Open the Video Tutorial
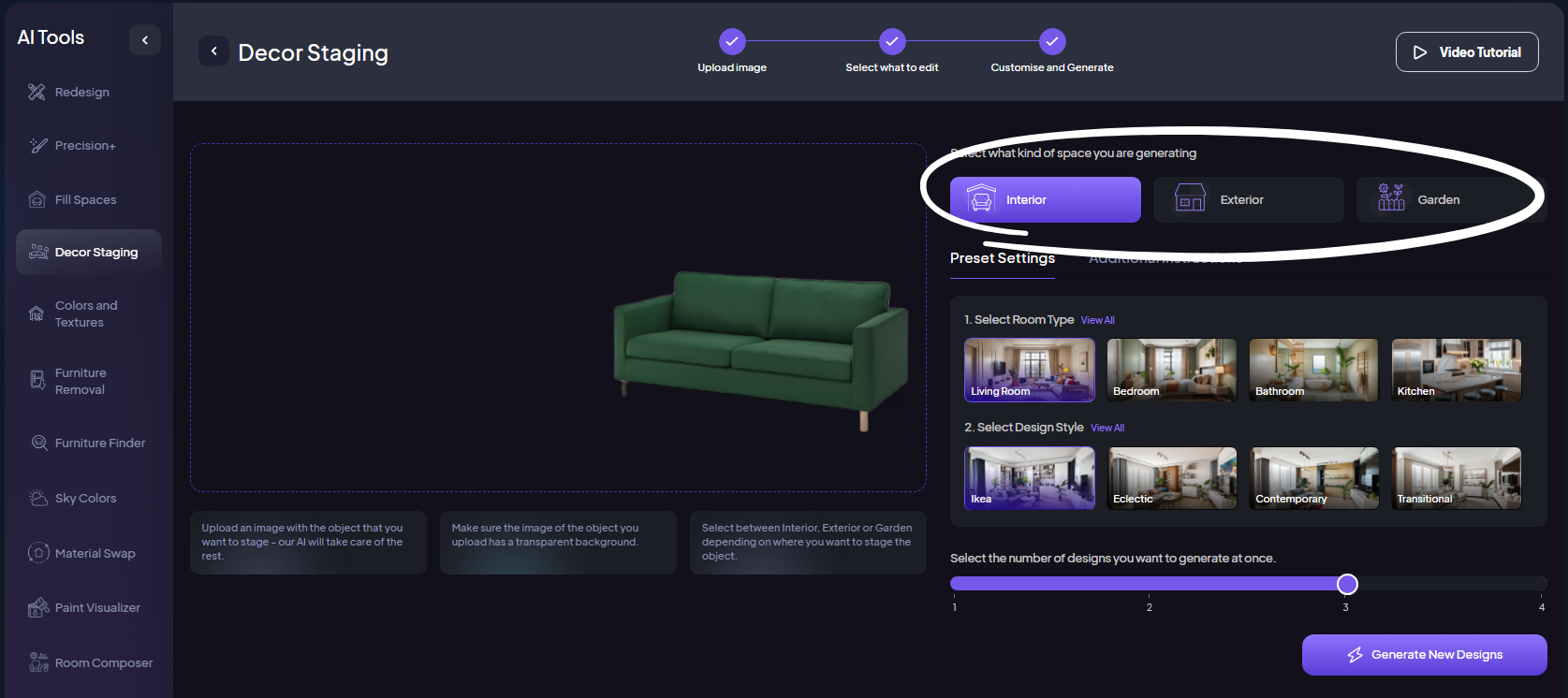 (x=1466, y=52)
